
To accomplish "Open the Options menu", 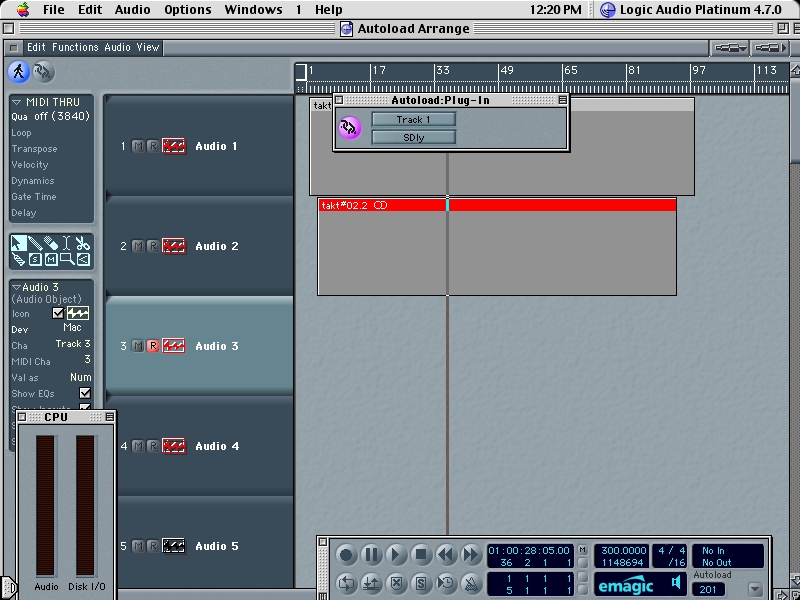I will pyautogui.click(x=187, y=9).
